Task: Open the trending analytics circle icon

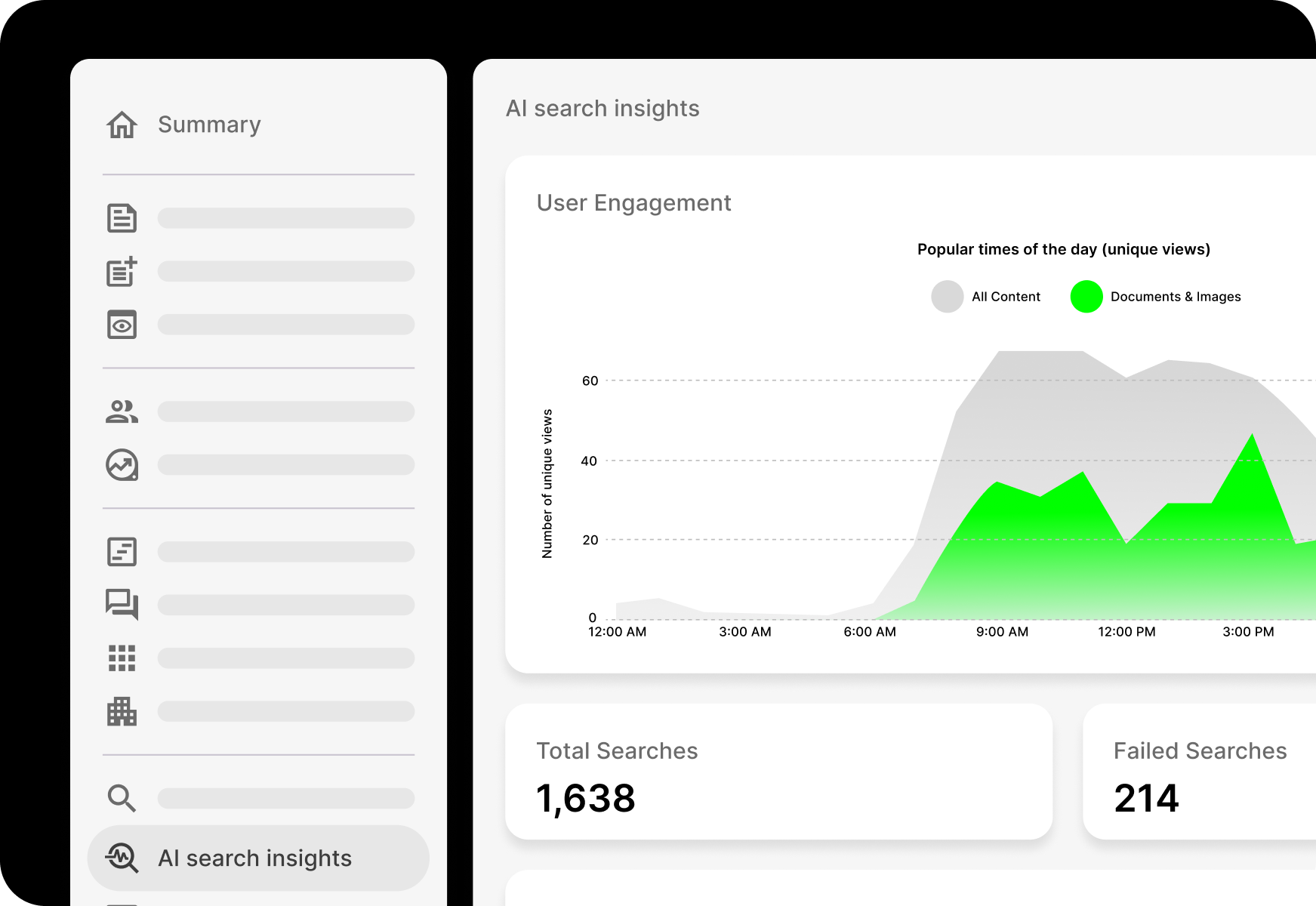Action: 122,465
